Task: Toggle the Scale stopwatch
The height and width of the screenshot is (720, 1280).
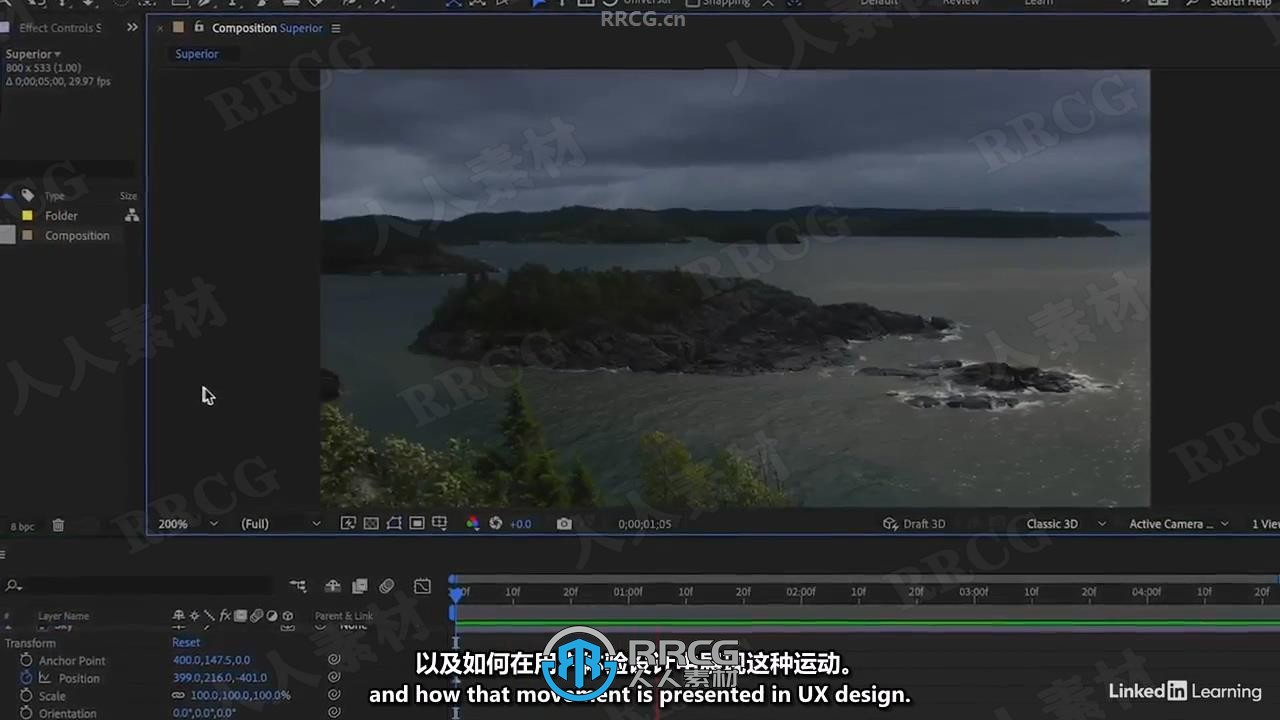Action: click(x=26, y=696)
